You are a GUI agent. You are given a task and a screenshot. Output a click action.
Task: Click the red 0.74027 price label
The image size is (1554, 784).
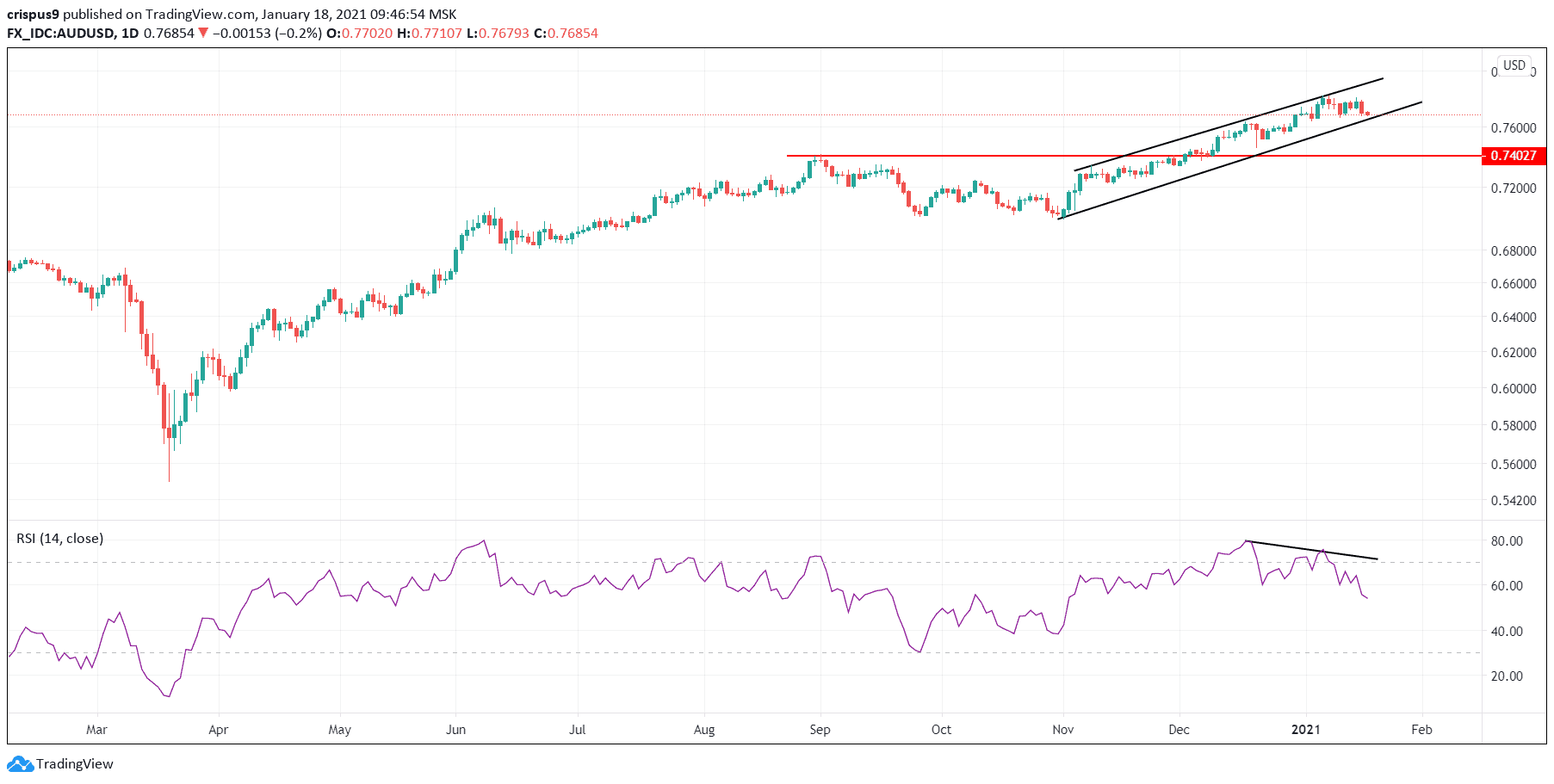pos(1514,156)
